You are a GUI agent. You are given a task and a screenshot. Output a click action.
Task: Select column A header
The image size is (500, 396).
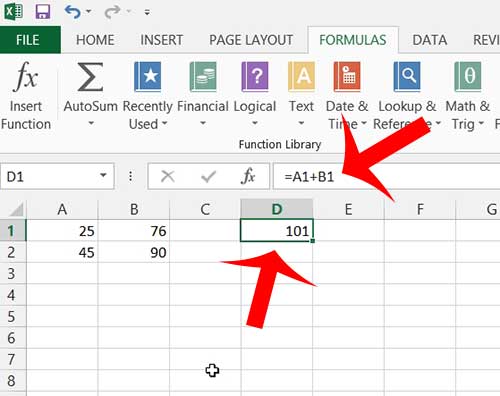pyautogui.click(x=62, y=210)
